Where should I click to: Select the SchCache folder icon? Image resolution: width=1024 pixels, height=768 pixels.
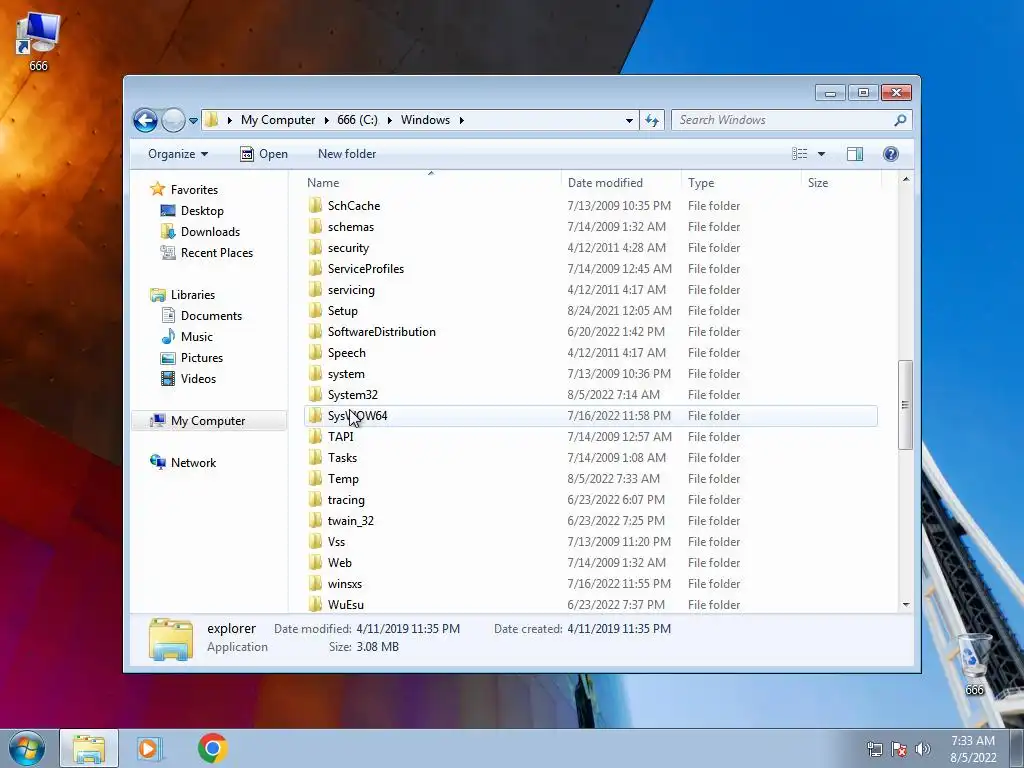[x=315, y=206]
